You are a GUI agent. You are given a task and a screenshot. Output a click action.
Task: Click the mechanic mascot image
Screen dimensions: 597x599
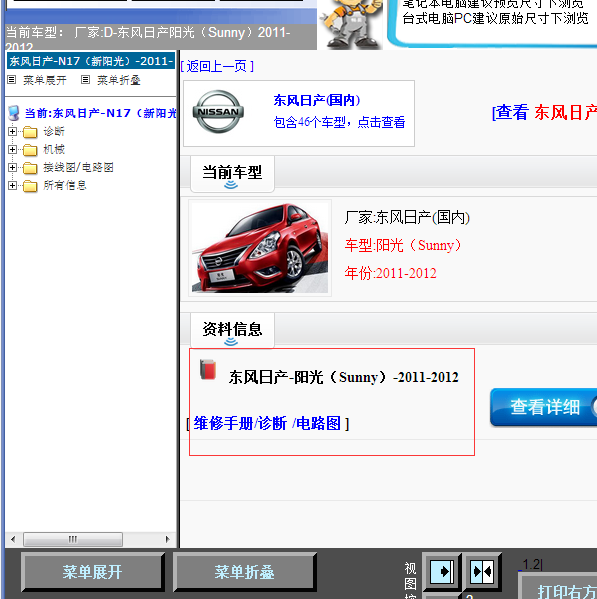pos(351,24)
